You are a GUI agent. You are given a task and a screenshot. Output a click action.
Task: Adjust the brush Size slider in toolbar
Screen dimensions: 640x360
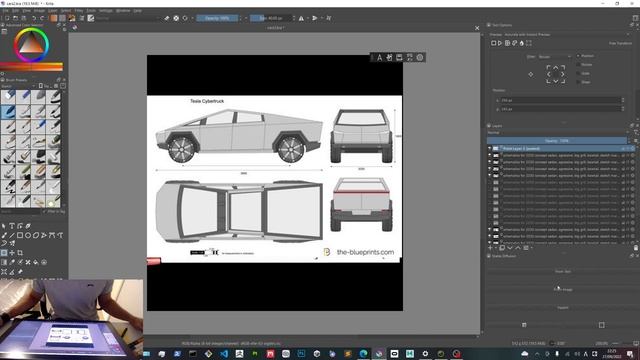point(271,18)
